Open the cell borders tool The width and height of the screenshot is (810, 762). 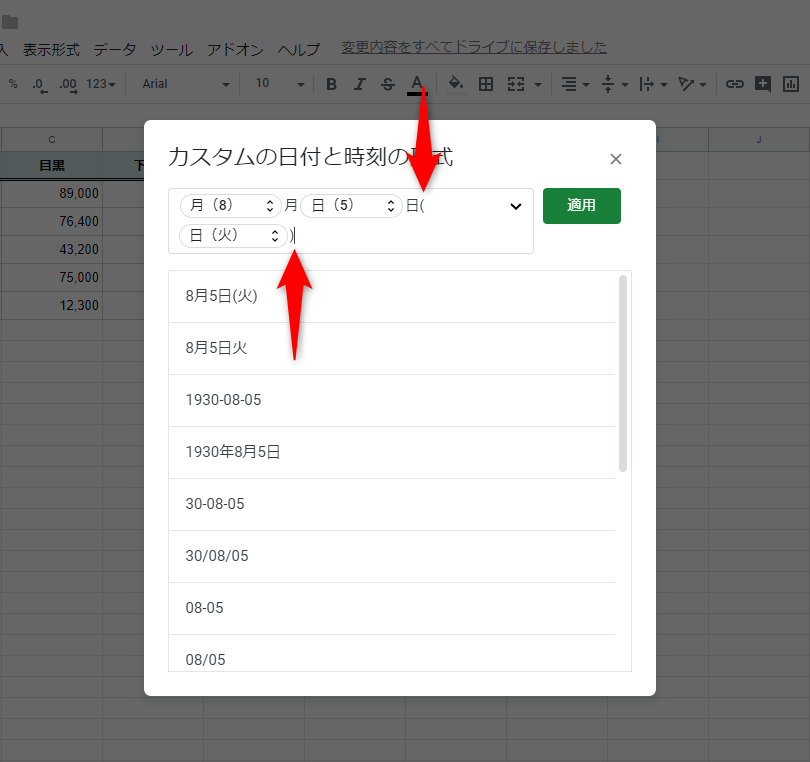coord(486,84)
